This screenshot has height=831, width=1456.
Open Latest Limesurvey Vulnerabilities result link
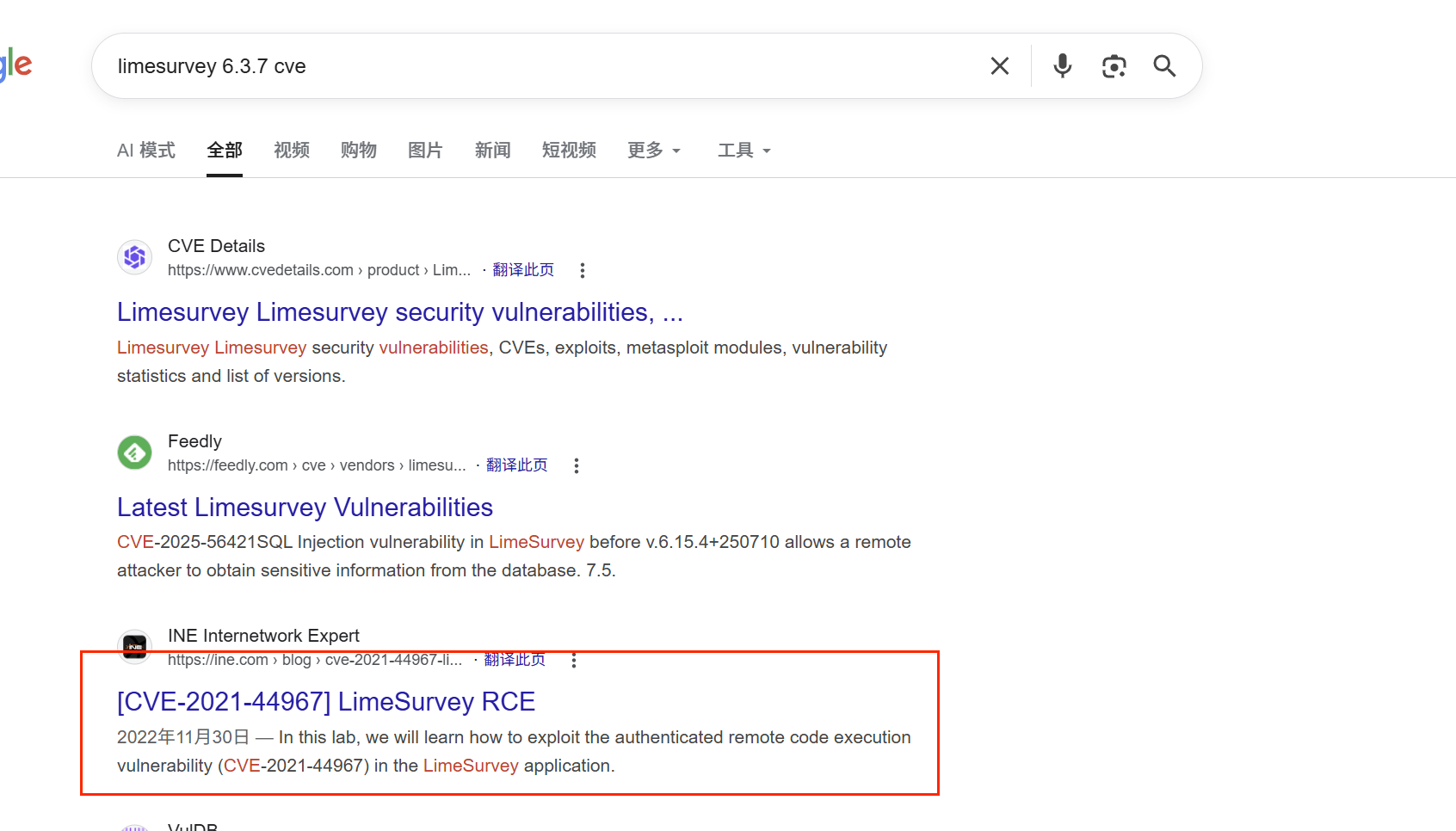pyautogui.click(x=305, y=508)
